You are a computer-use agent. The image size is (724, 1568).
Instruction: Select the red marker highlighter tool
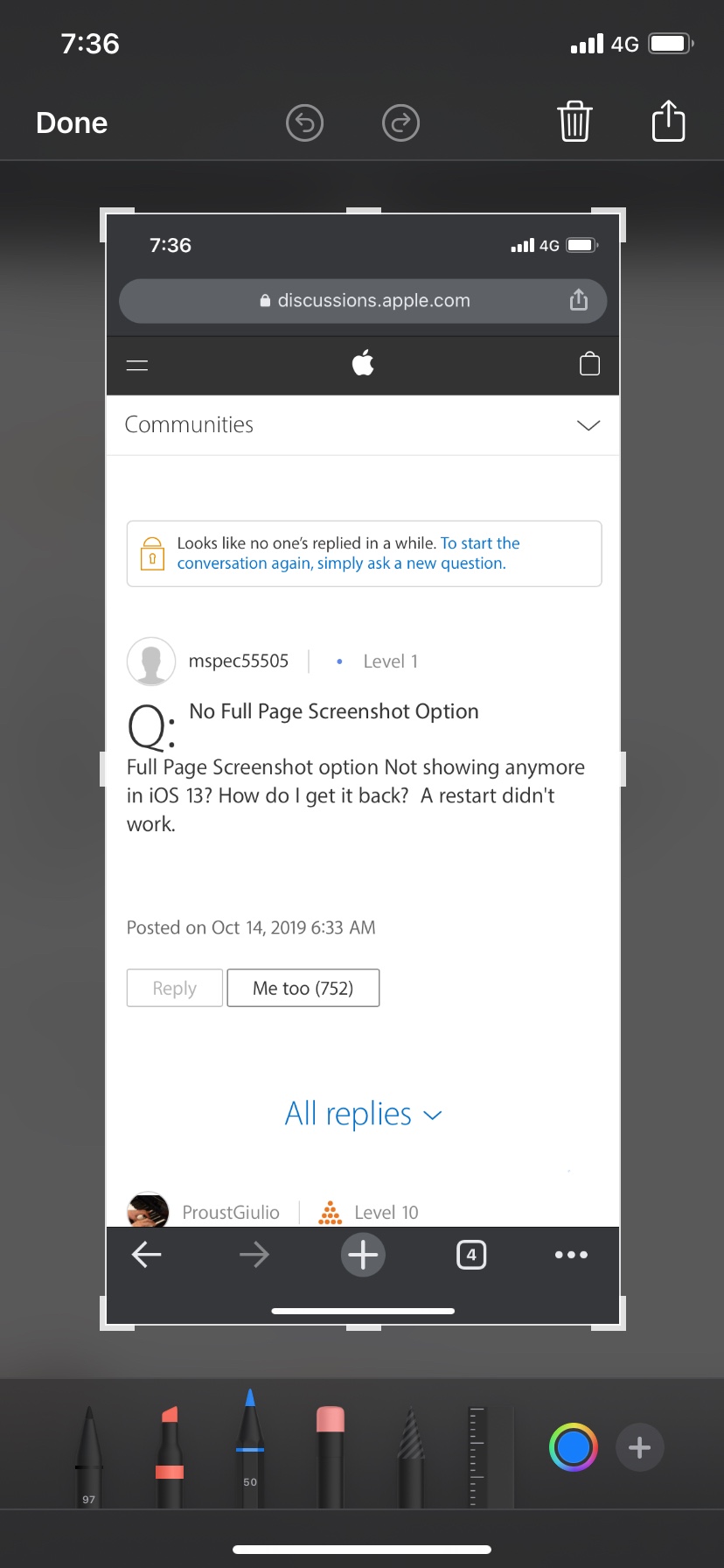click(x=170, y=1456)
